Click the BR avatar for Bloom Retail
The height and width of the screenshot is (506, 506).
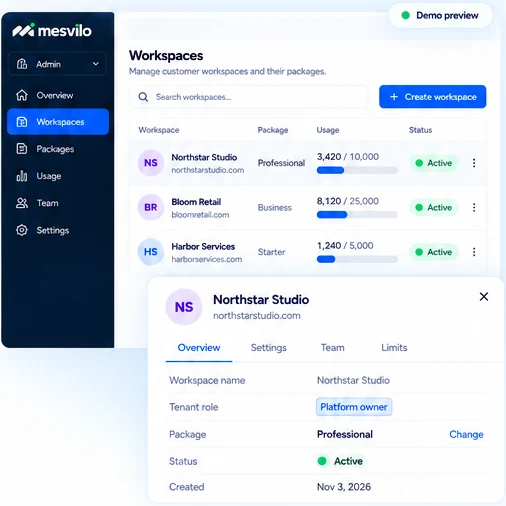(x=151, y=207)
